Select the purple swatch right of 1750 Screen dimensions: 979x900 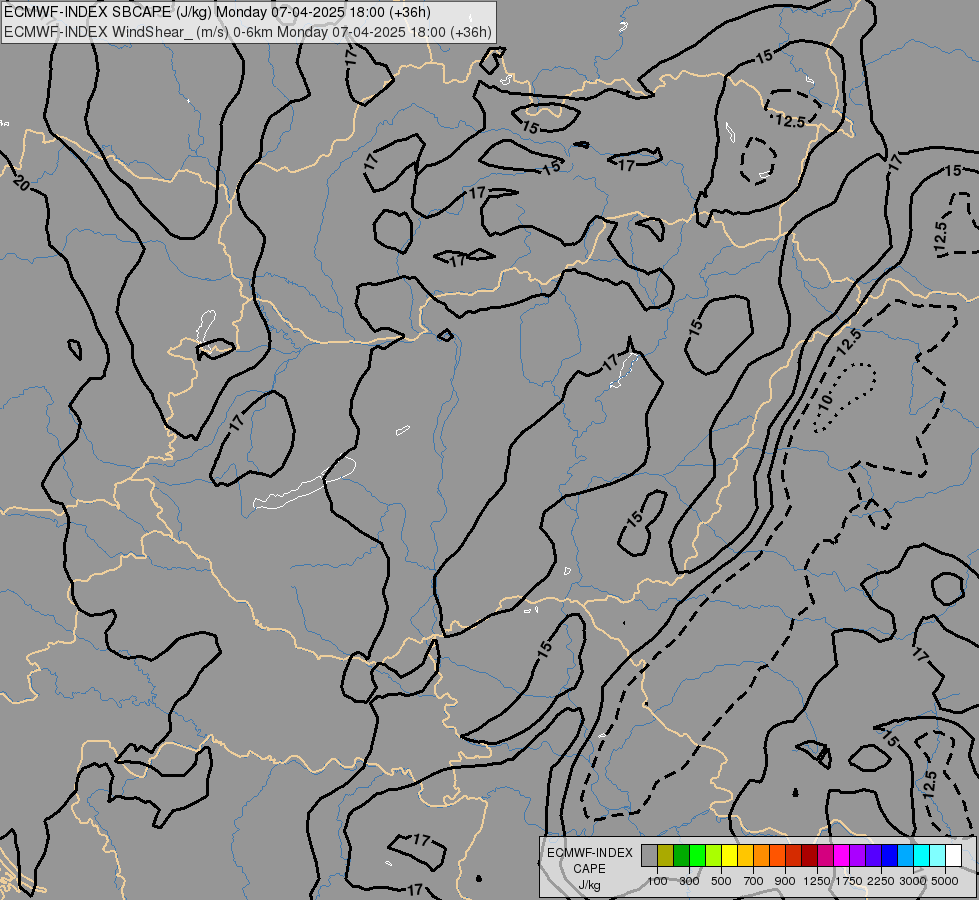tap(858, 855)
